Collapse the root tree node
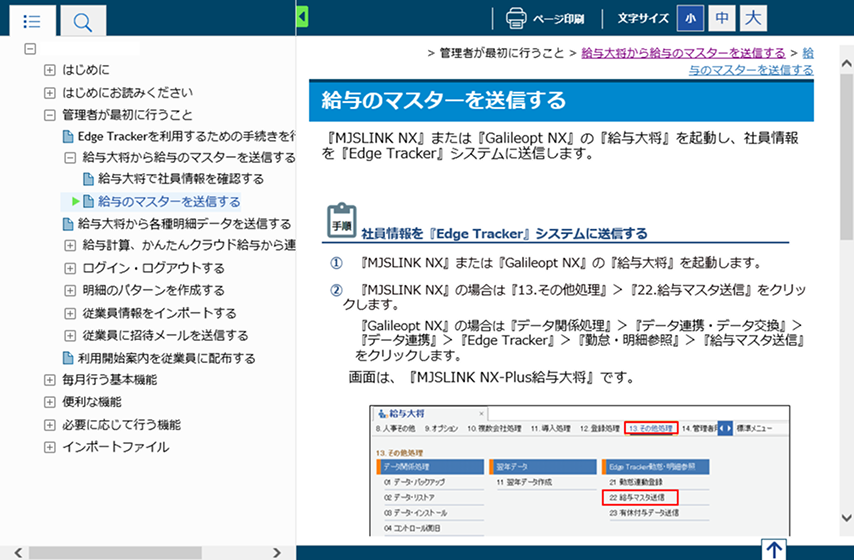Viewport: 854px width, 560px height. (30, 49)
